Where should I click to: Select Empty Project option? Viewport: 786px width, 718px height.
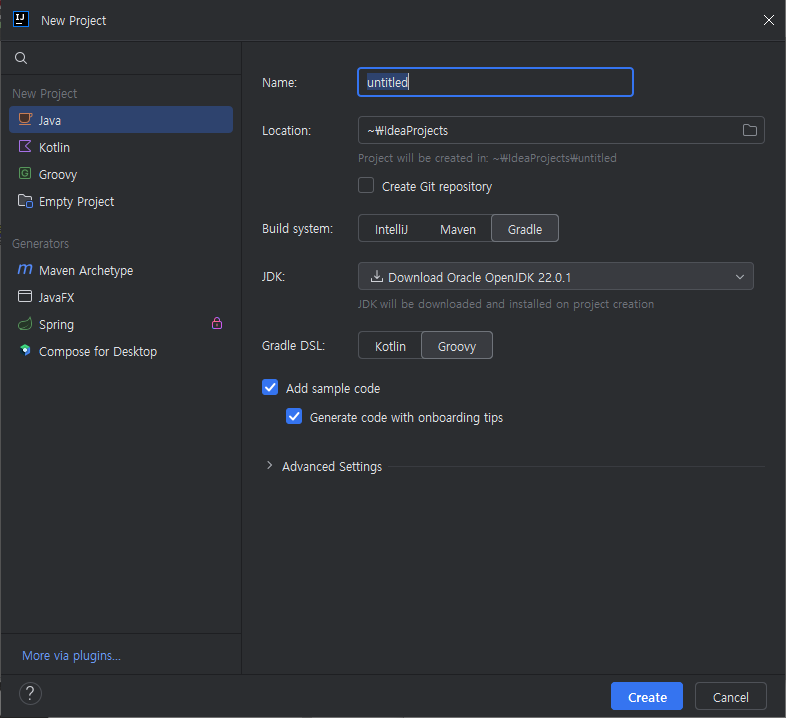(x=121, y=201)
